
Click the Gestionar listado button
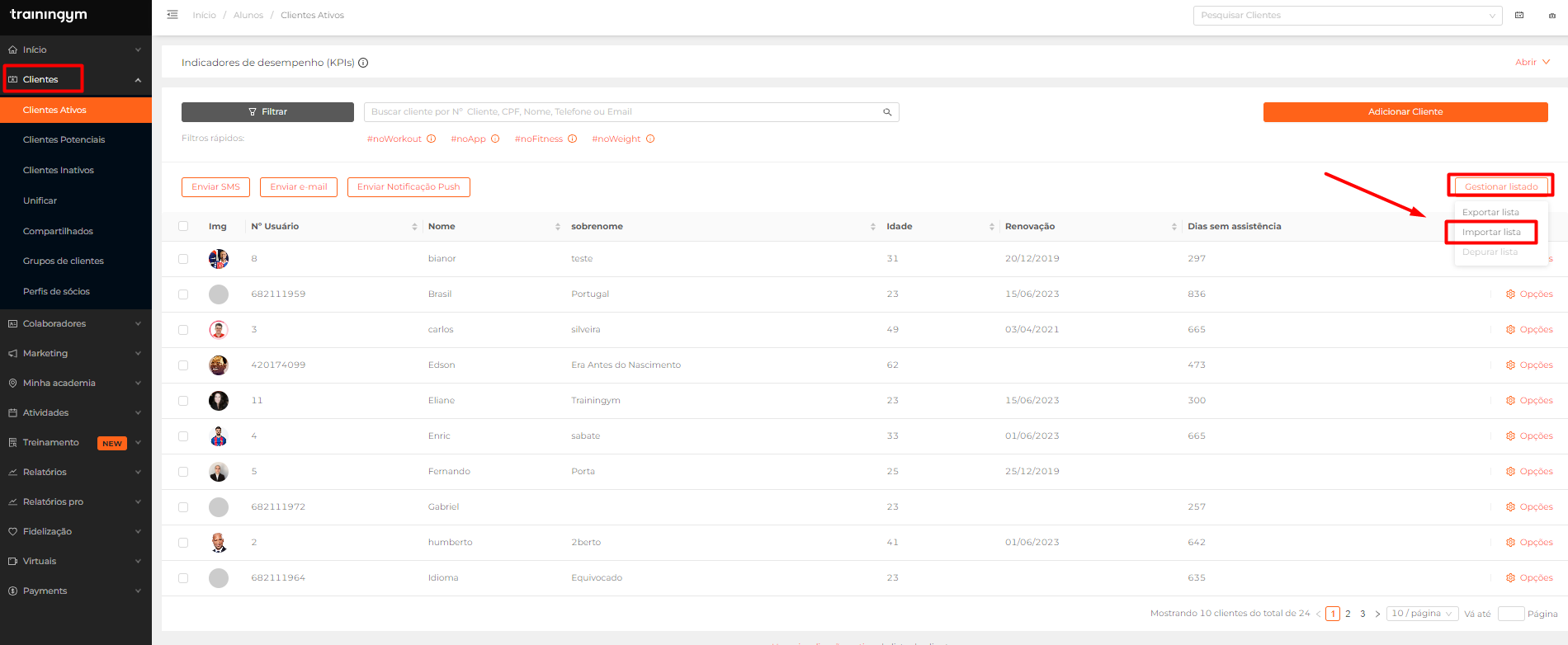click(1501, 186)
